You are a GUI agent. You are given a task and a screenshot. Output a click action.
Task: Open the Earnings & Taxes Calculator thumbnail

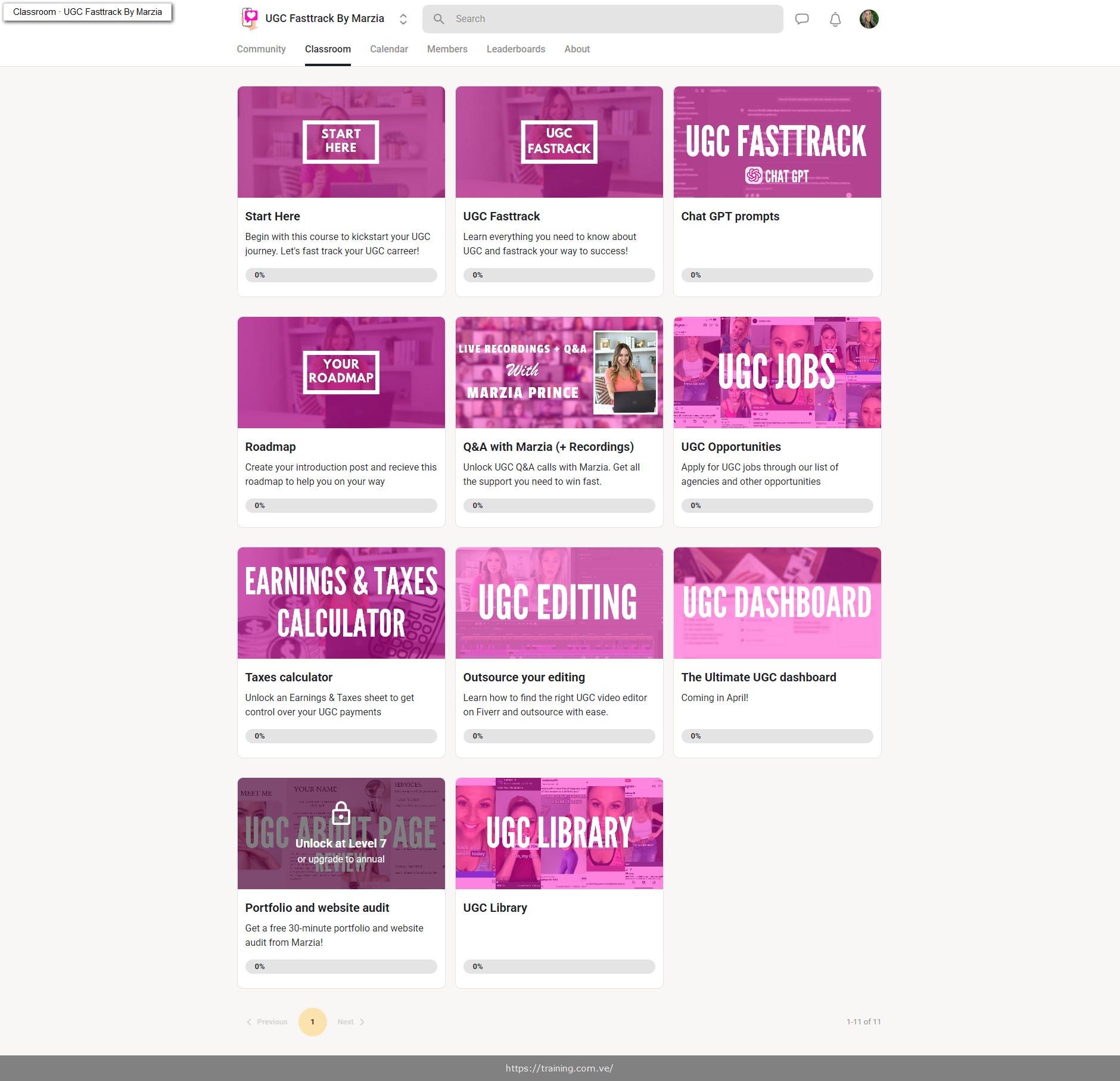tap(341, 603)
